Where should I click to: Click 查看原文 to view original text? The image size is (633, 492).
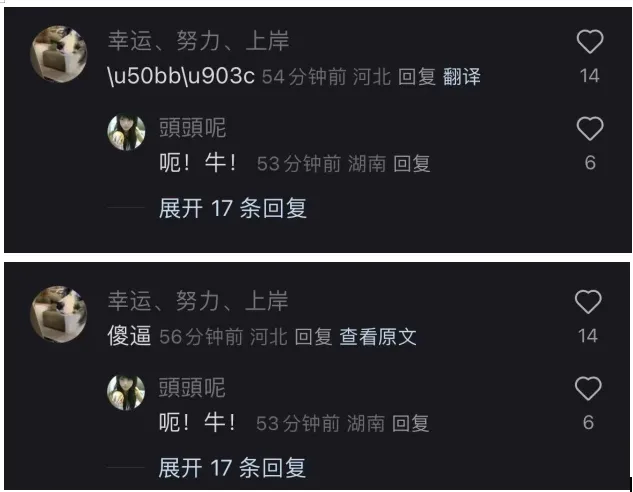tap(378, 337)
